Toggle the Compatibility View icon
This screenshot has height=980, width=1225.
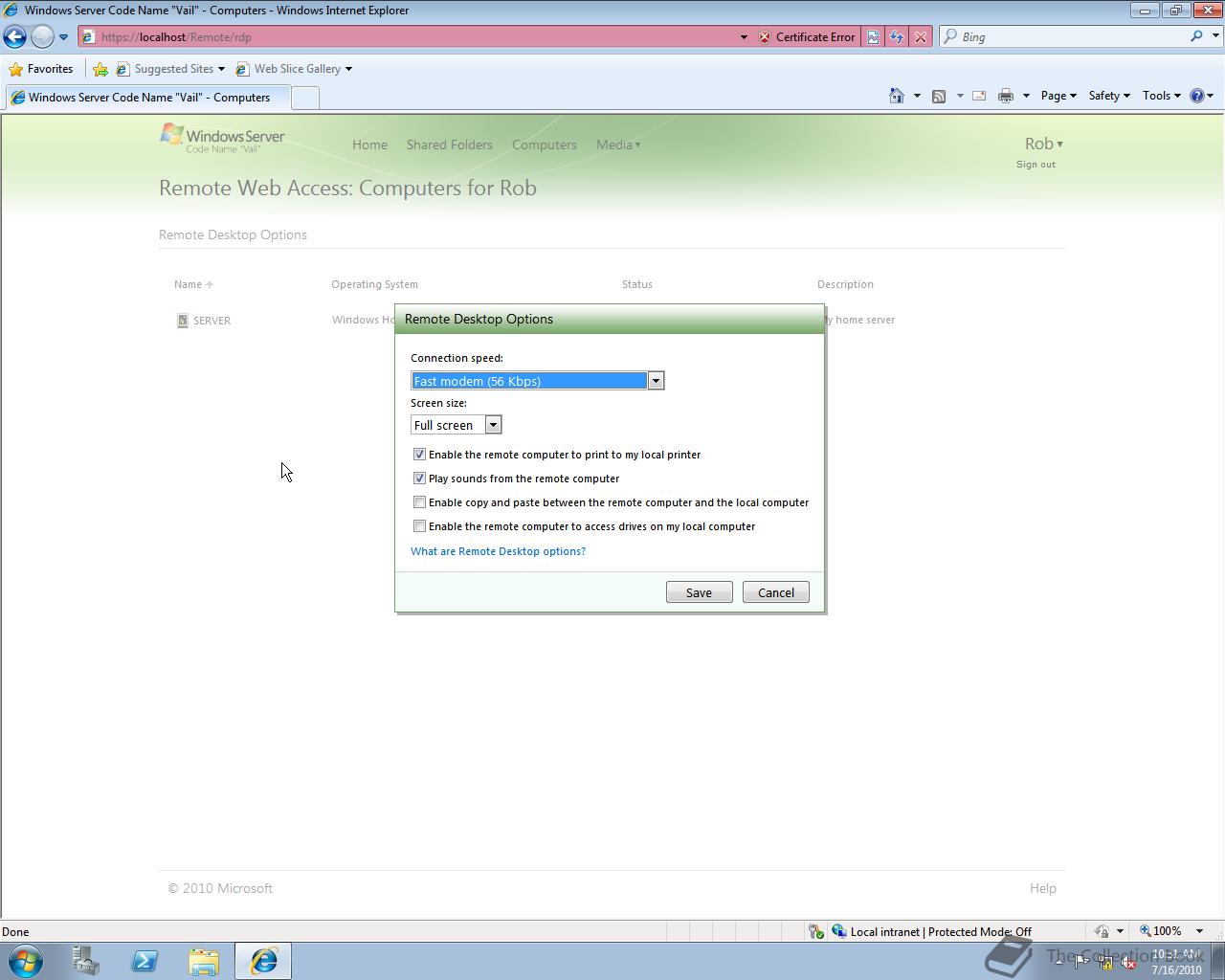pyautogui.click(x=873, y=37)
